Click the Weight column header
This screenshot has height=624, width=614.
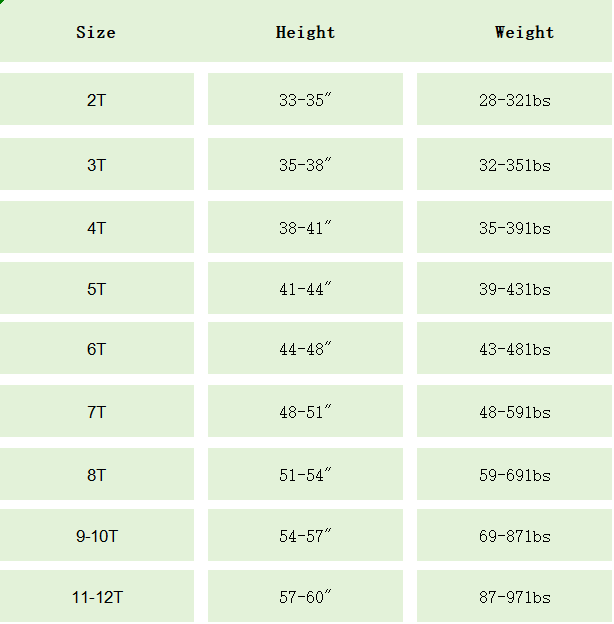524,33
